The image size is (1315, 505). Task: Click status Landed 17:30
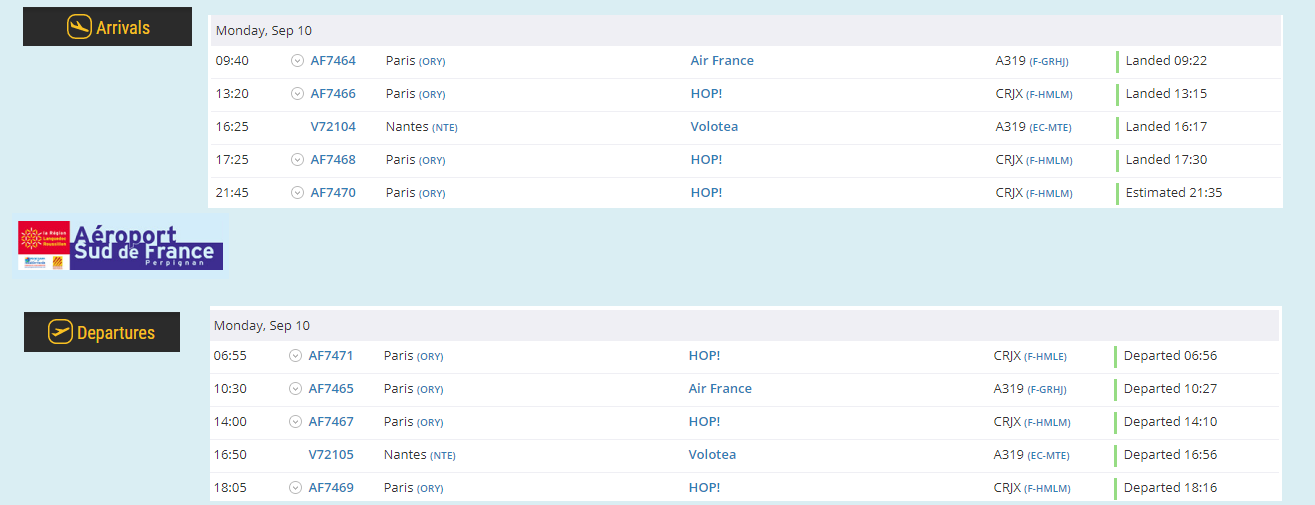tap(1166, 160)
